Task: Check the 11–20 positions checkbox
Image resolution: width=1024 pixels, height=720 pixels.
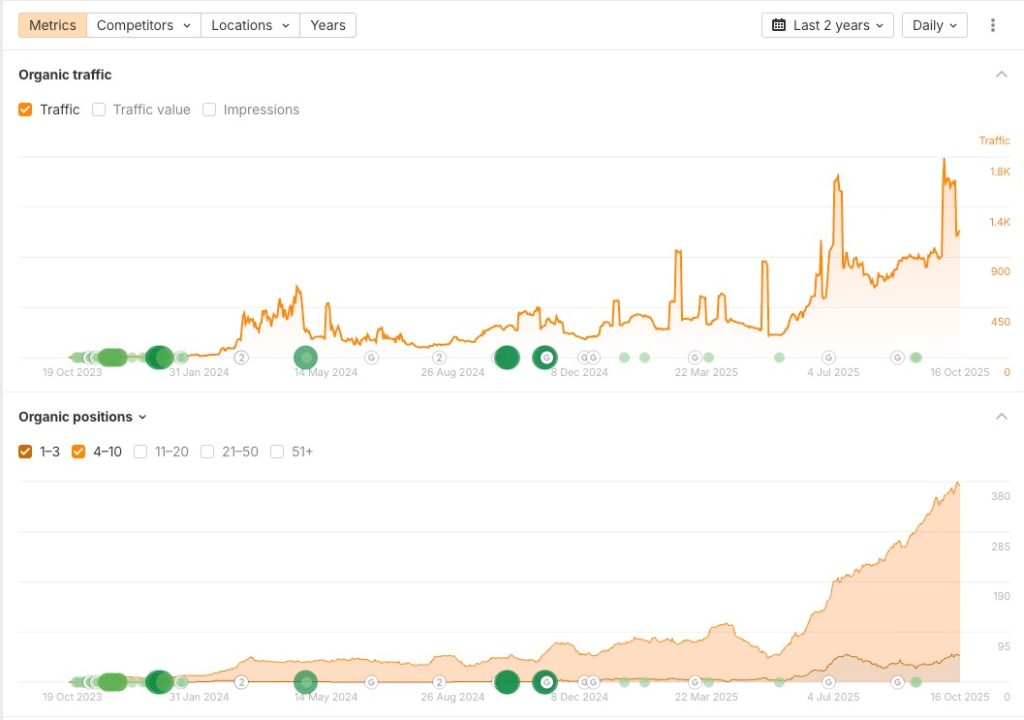Action: pos(141,452)
